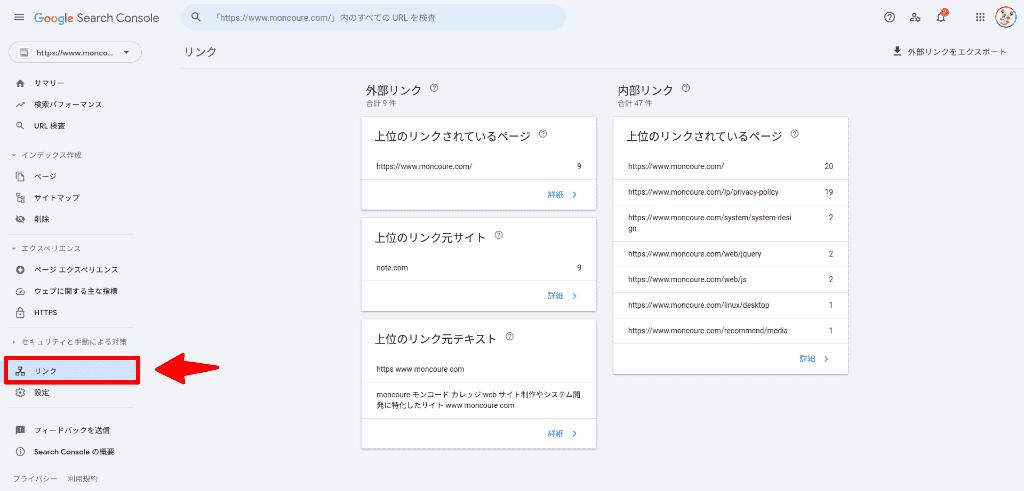Open the Google apps grid
Image resolution: width=1024 pixels, height=491 pixels.
979,17
